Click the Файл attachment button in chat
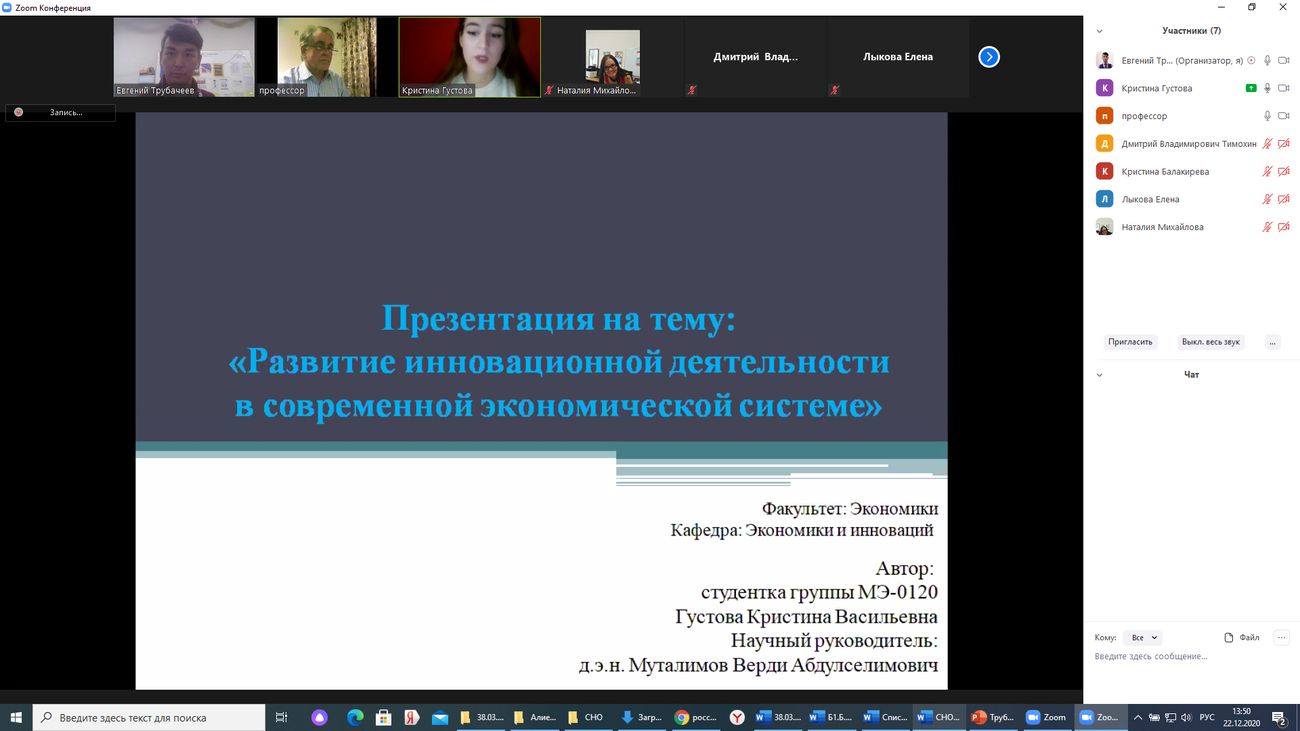The image size is (1300, 731). [1242, 637]
